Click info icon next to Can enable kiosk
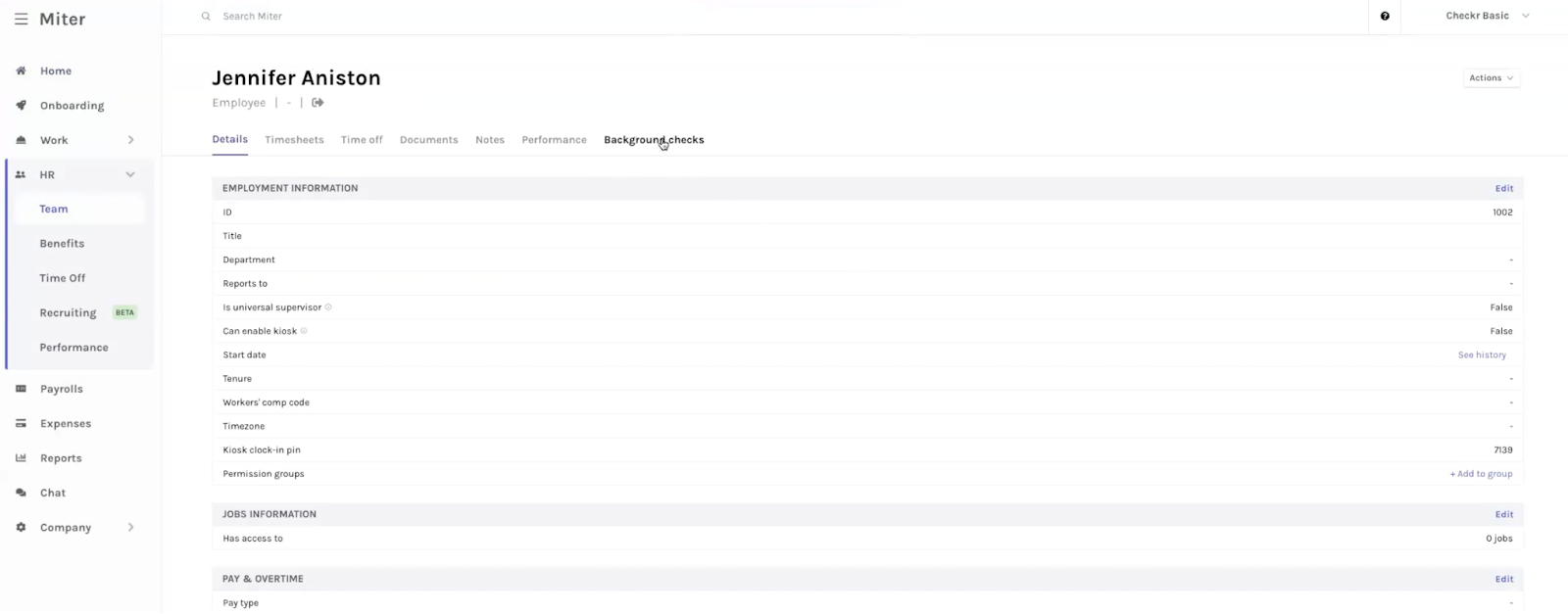The height and width of the screenshot is (614, 1568). point(304,331)
